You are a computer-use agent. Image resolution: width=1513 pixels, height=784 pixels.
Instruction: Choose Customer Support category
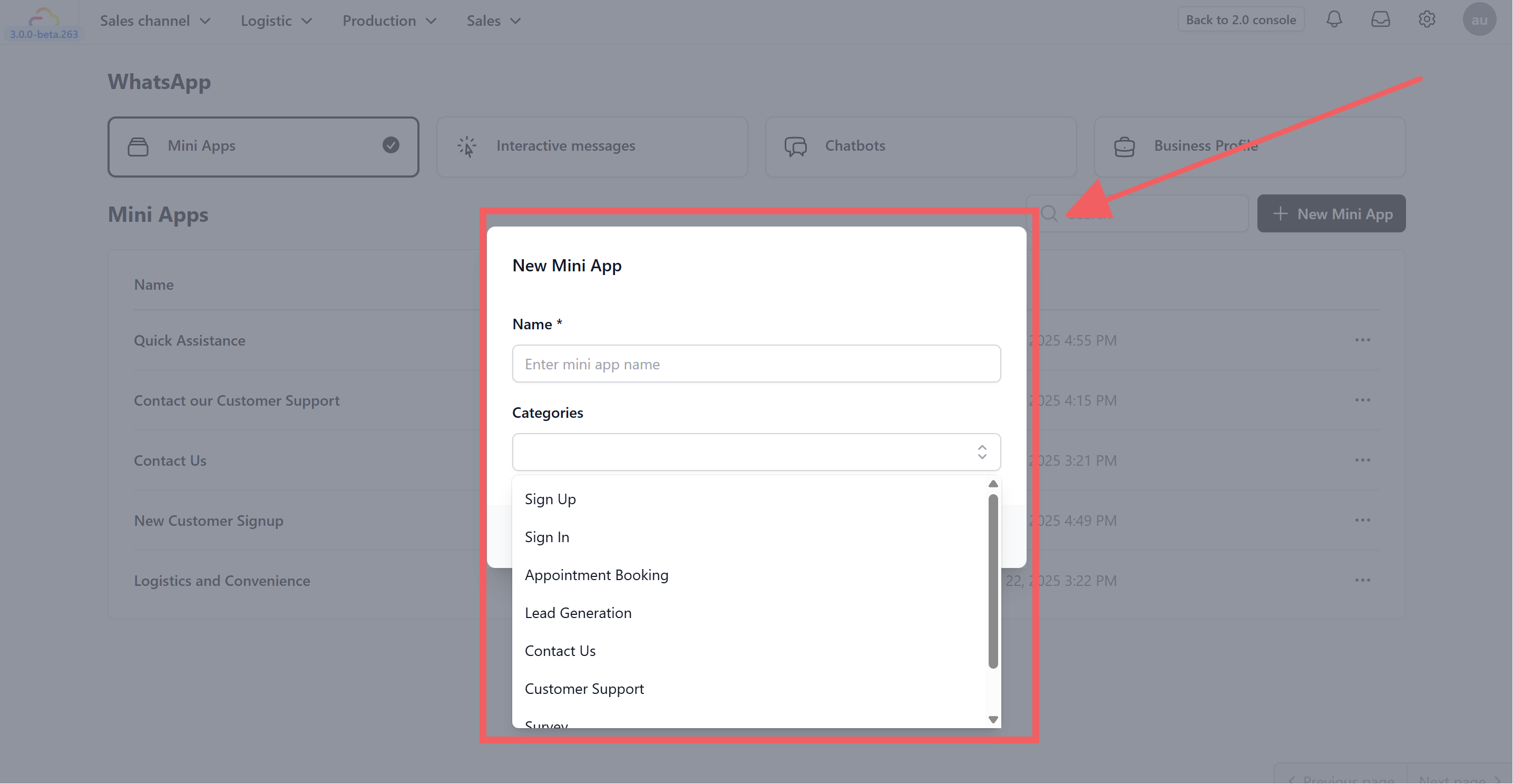tap(750, 689)
